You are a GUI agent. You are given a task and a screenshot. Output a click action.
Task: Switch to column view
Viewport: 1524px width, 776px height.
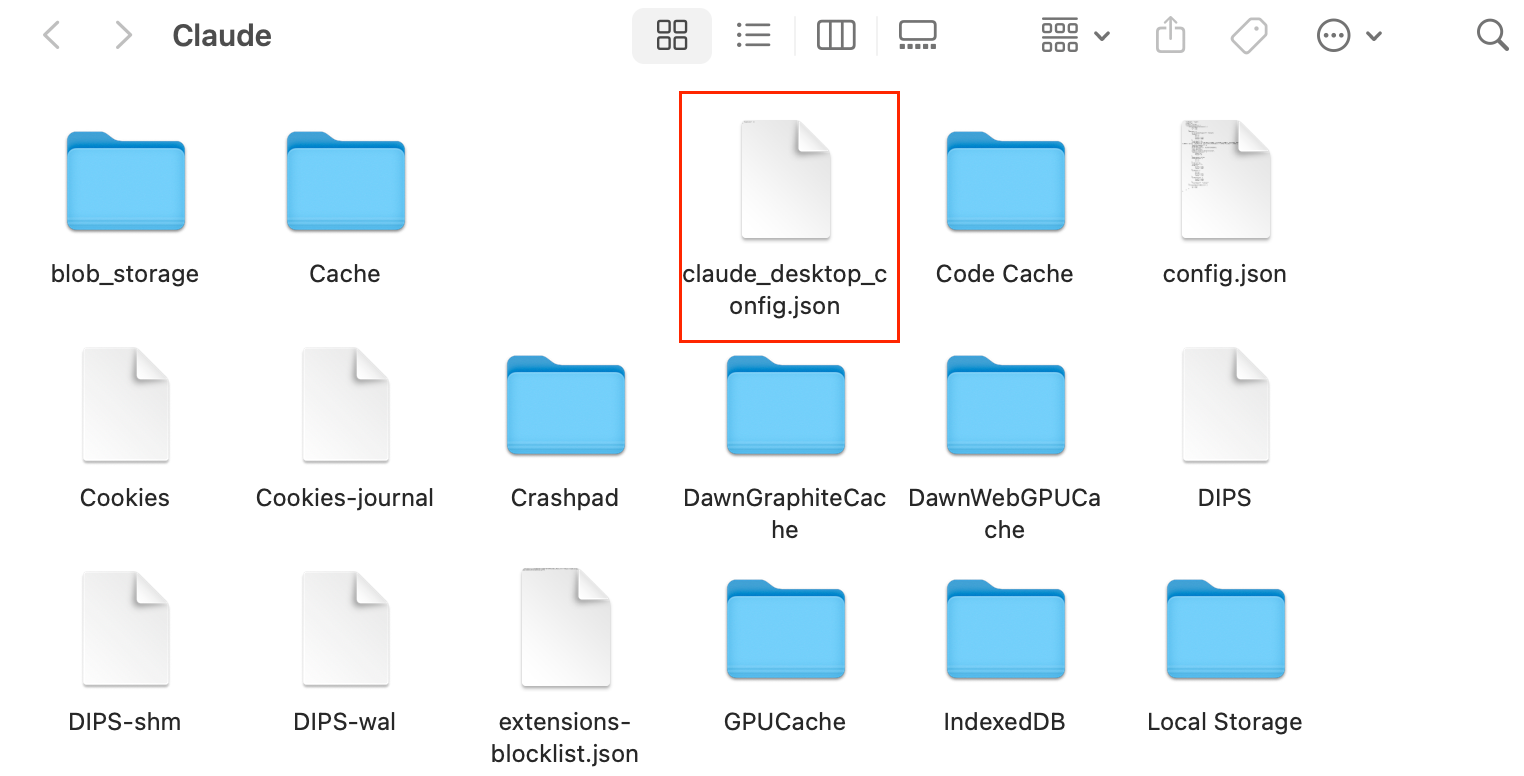point(836,36)
